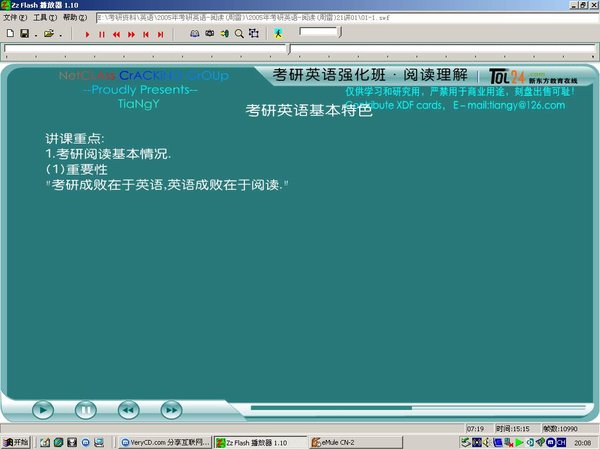
Task: Click the text 讲课重点:
Action: tap(75, 138)
